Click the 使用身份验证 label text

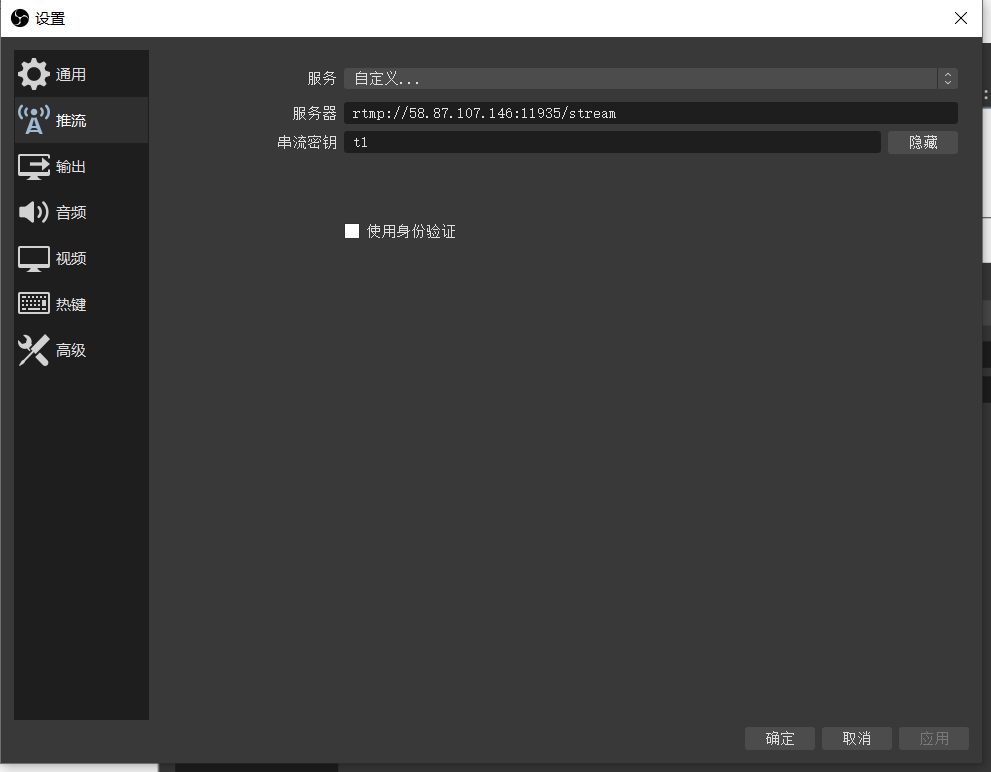[411, 231]
